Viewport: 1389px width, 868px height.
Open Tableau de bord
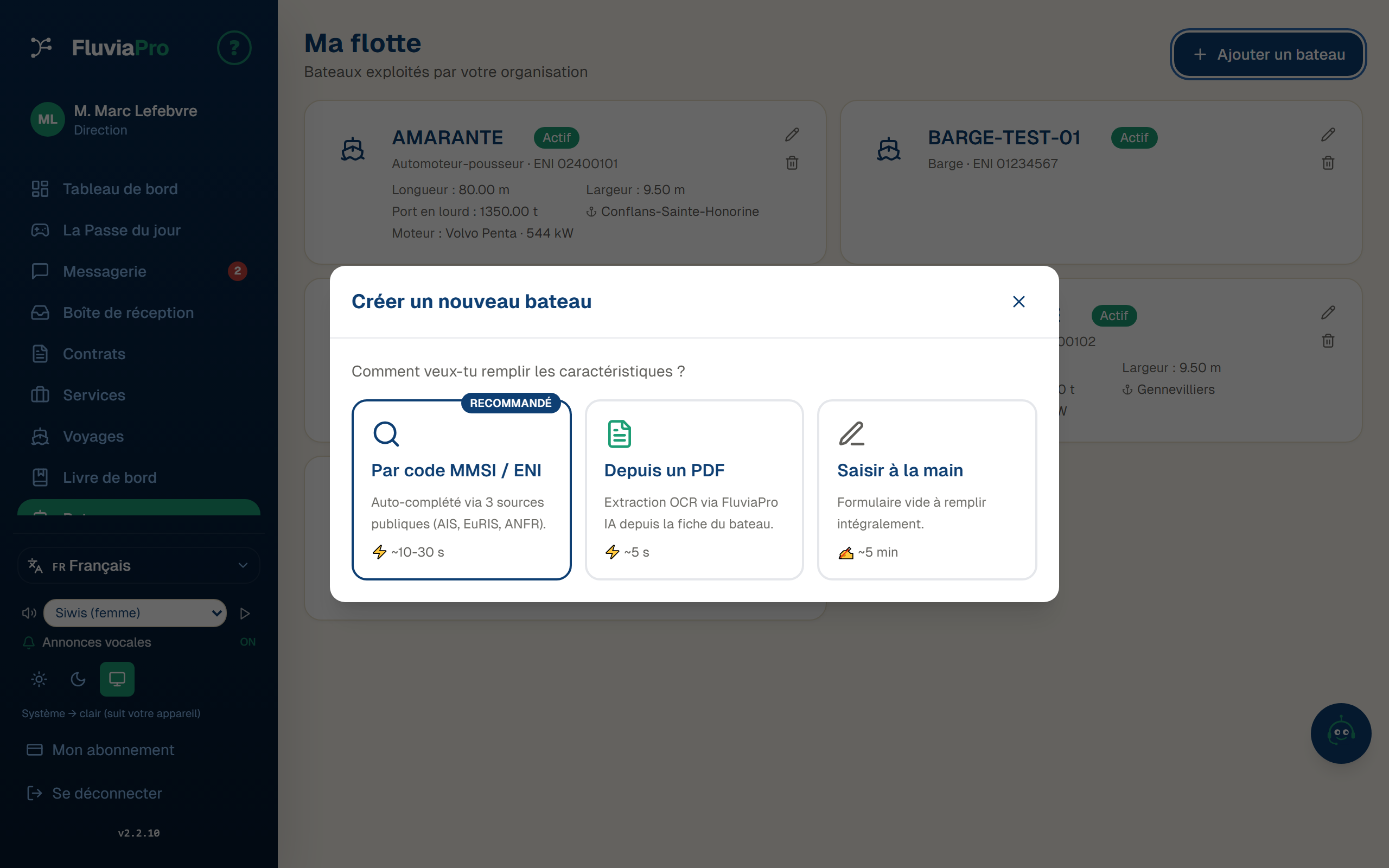pyautogui.click(x=138, y=189)
